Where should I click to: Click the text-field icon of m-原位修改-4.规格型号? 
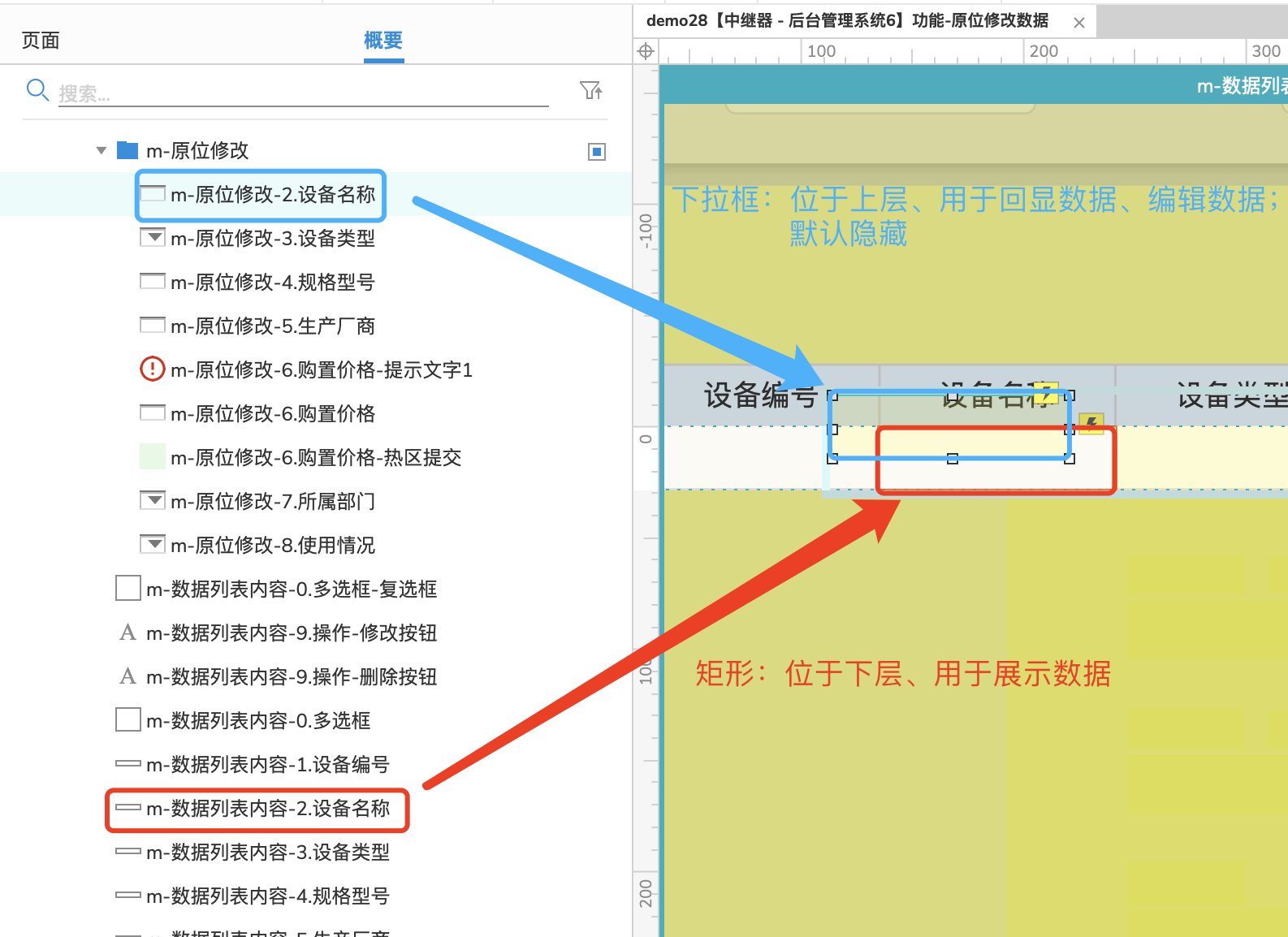(x=153, y=281)
